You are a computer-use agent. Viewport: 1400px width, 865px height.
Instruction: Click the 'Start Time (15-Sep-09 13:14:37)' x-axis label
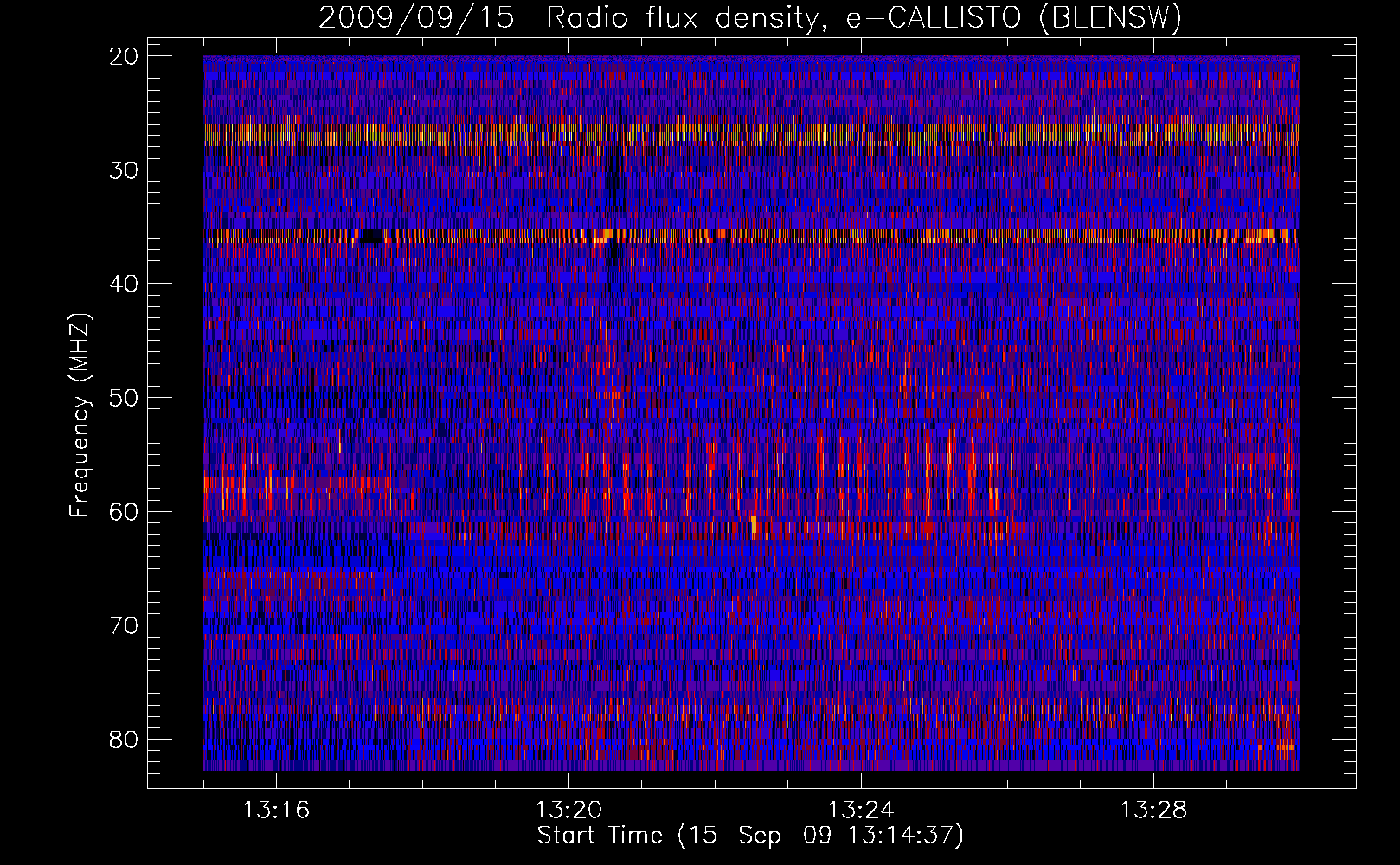tap(750, 836)
